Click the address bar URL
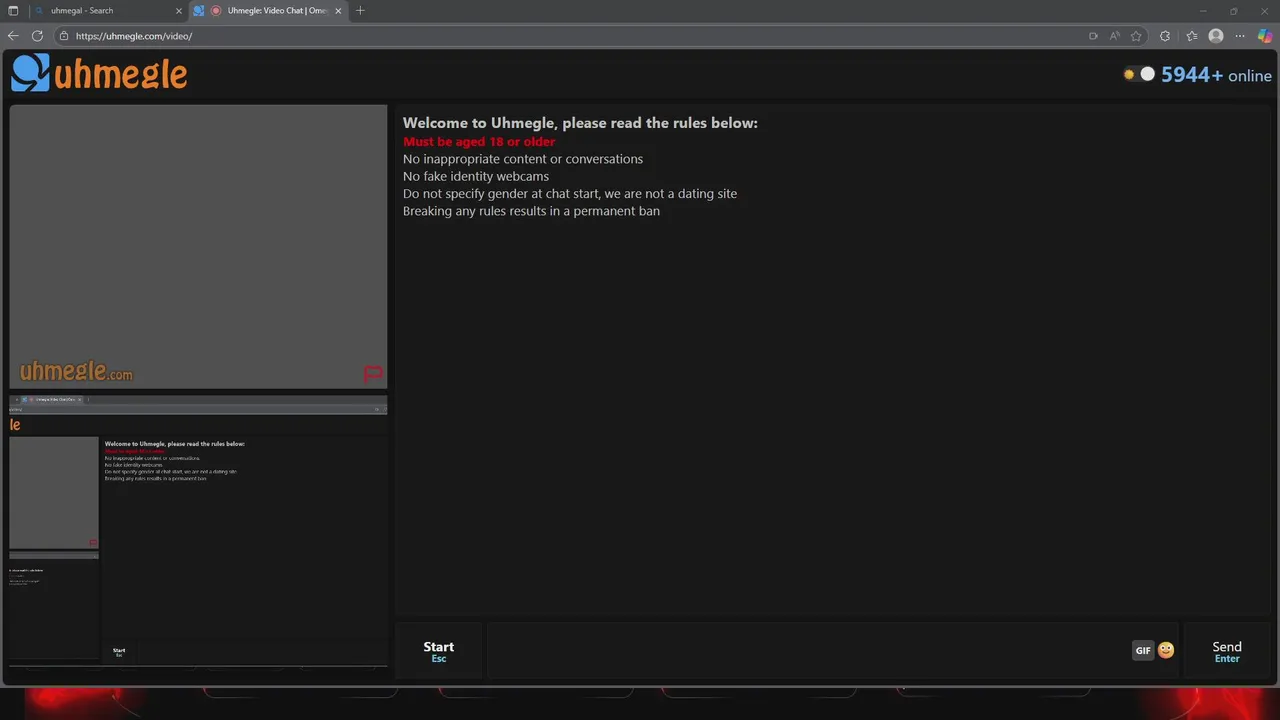 [x=134, y=36]
